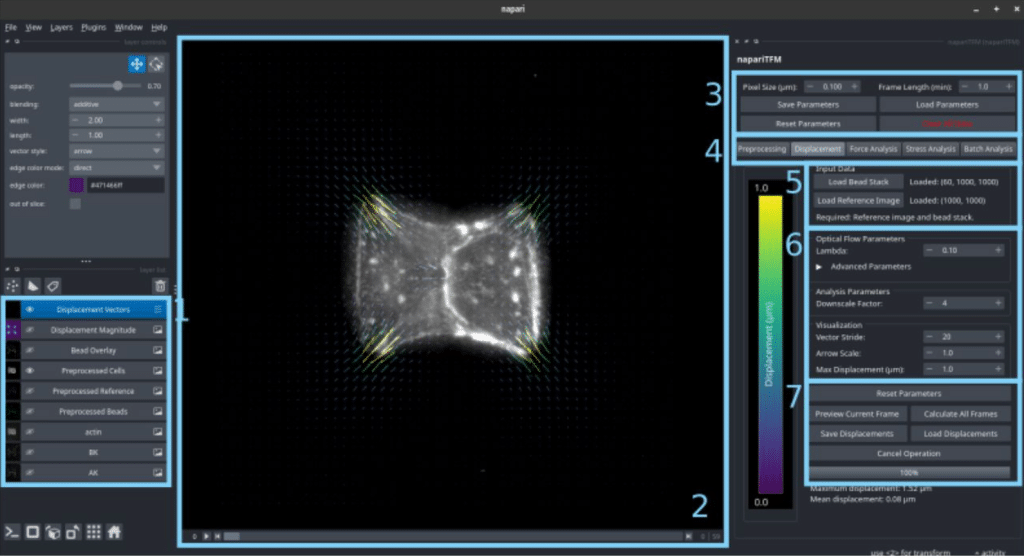Open the vector style dropdown
The height and width of the screenshot is (556, 1024).
pyautogui.click(x=116, y=150)
